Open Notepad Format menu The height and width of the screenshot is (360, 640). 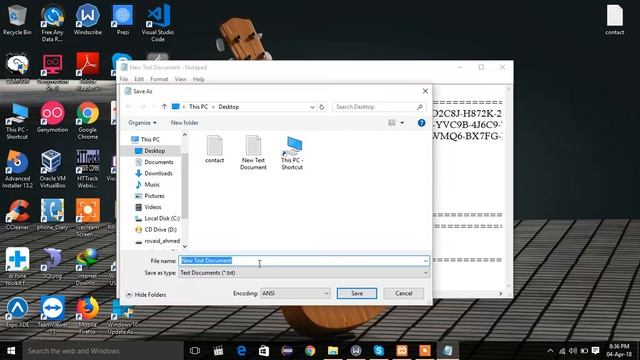point(159,79)
